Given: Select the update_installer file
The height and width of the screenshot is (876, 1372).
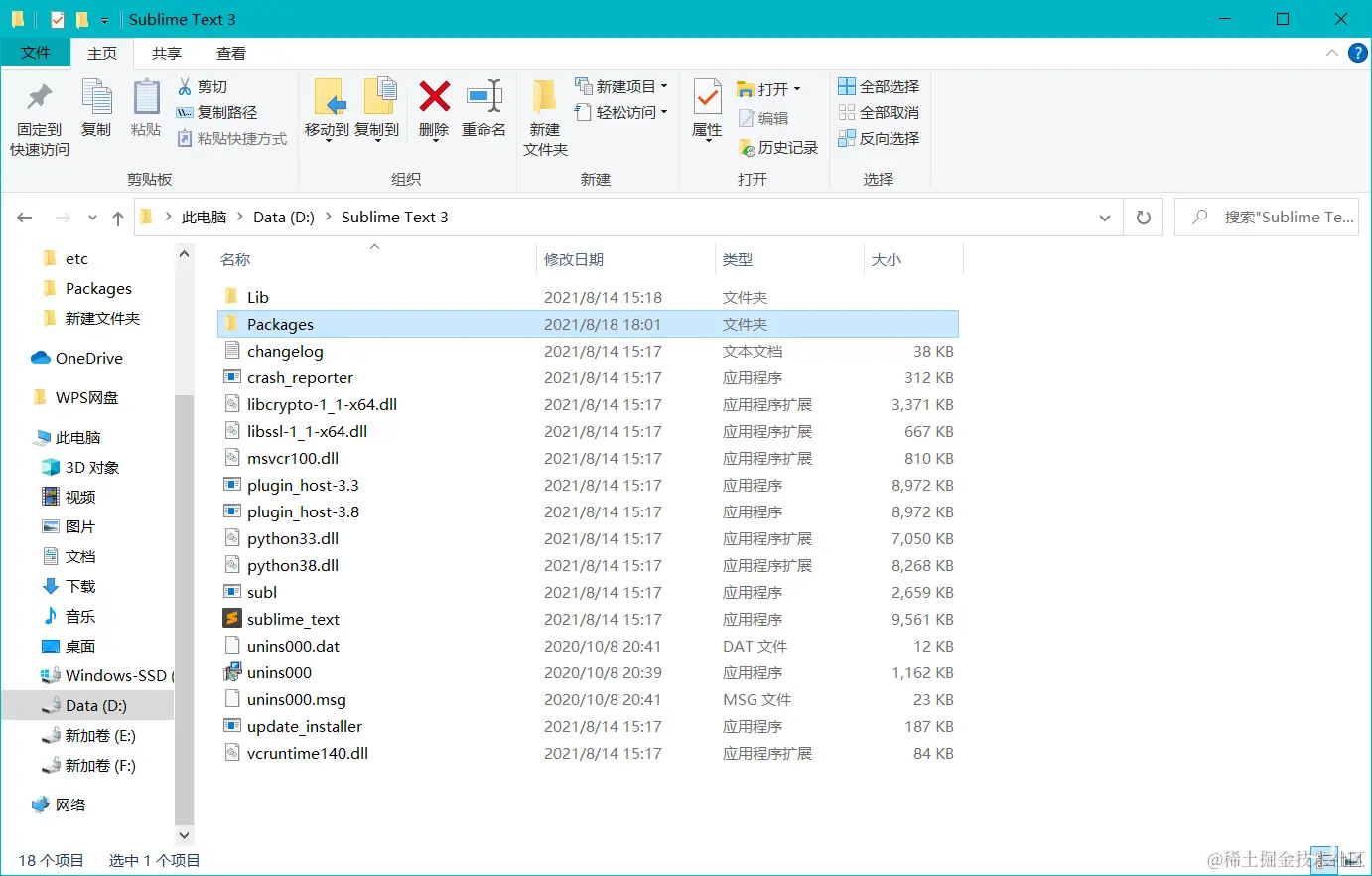Looking at the screenshot, I should click(588, 726).
